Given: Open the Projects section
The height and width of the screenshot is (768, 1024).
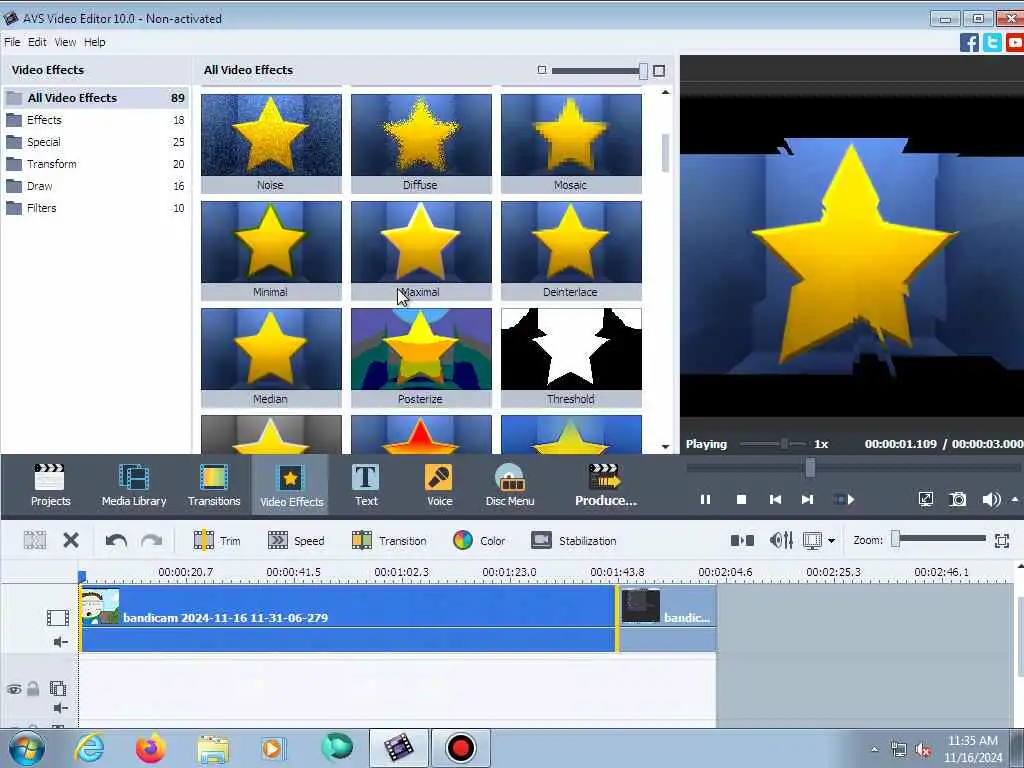Looking at the screenshot, I should tap(50, 485).
